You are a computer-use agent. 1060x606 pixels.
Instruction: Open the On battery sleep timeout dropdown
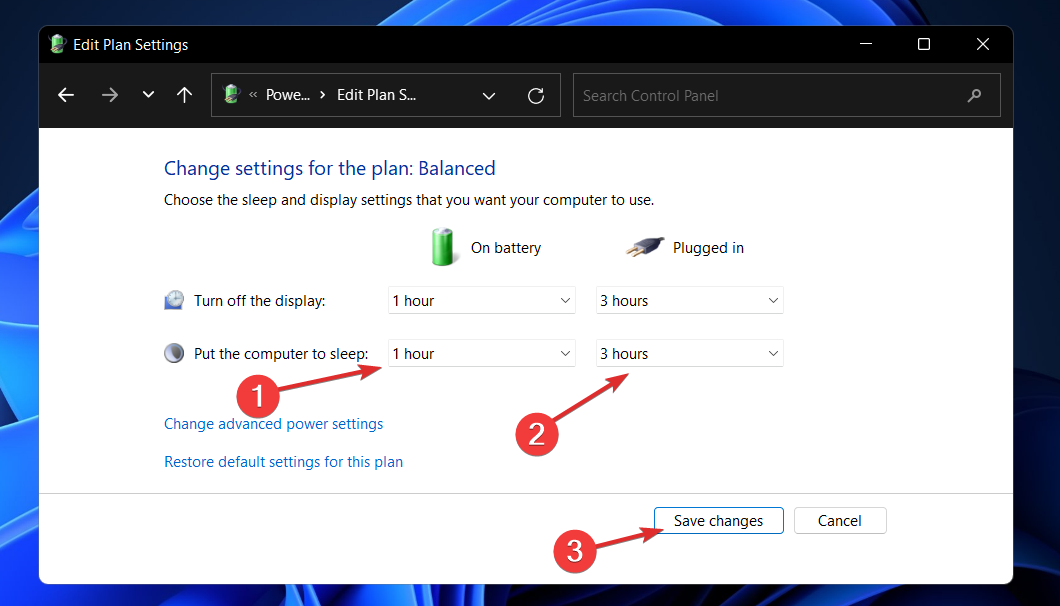(481, 352)
